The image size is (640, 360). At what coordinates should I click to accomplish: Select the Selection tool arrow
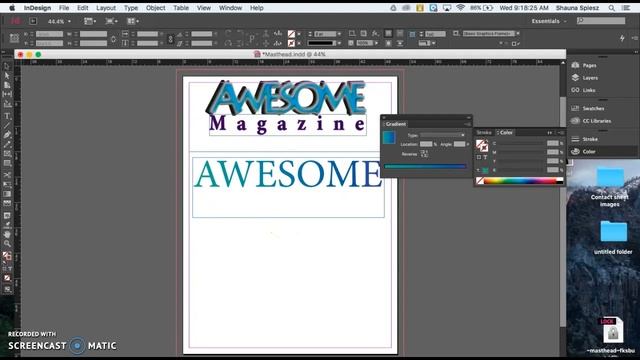(7, 67)
